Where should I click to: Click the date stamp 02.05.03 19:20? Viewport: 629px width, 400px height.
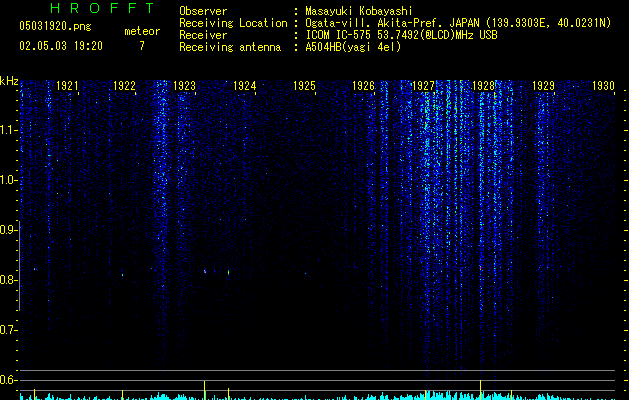[61, 46]
